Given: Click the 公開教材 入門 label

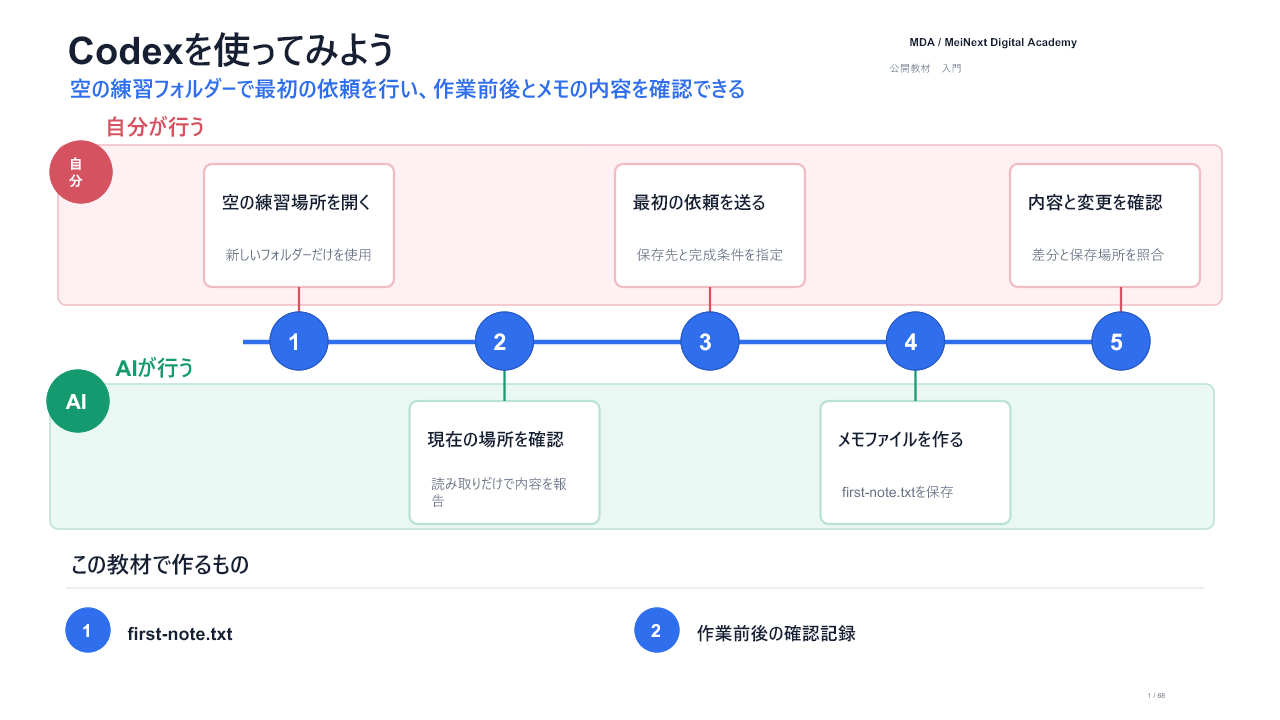Looking at the screenshot, I should 925,68.
